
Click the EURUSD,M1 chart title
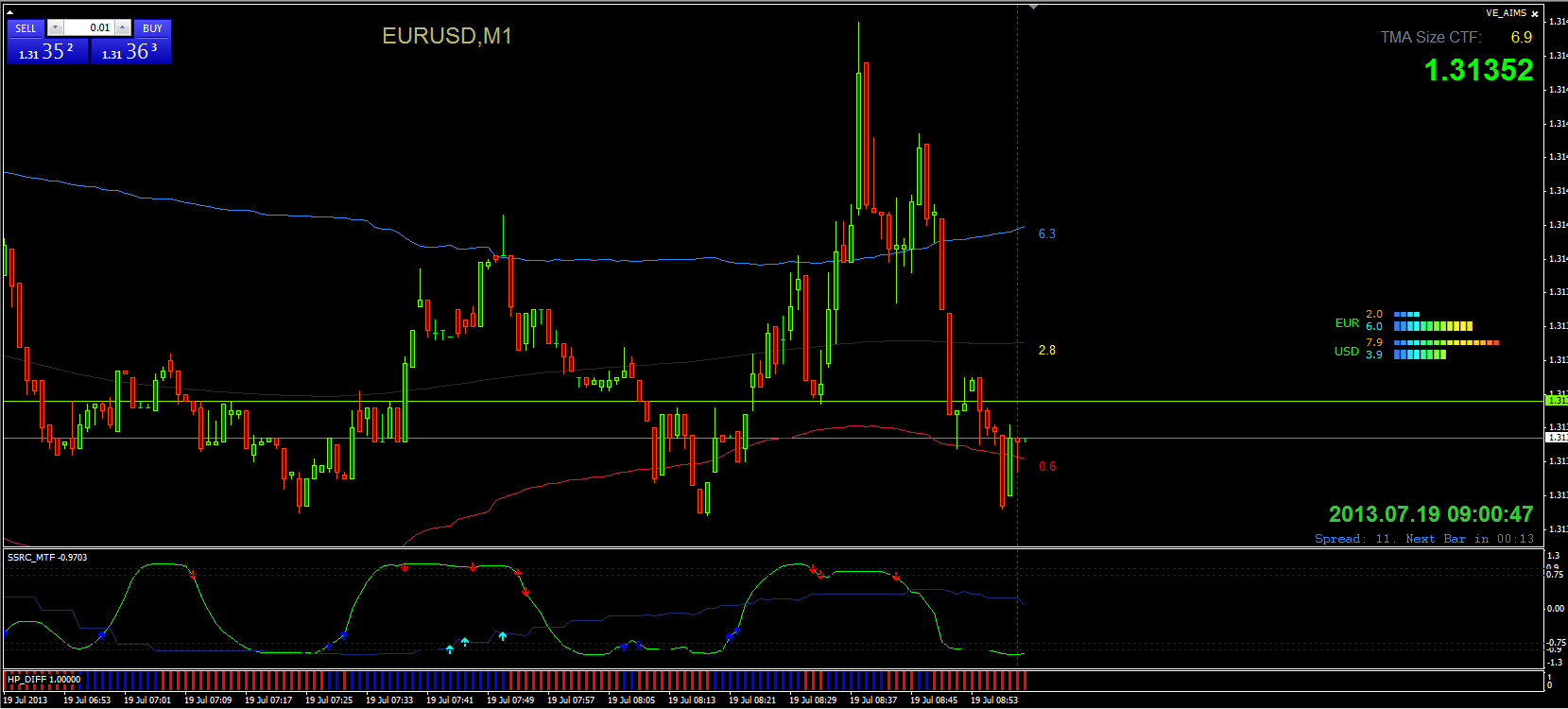(447, 36)
